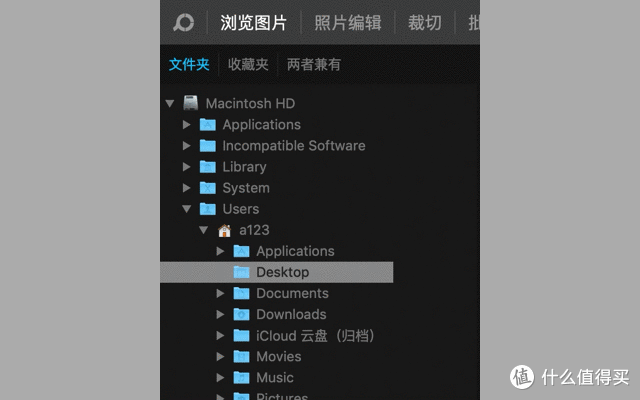Expand the System folder arrow

[x=187, y=188]
